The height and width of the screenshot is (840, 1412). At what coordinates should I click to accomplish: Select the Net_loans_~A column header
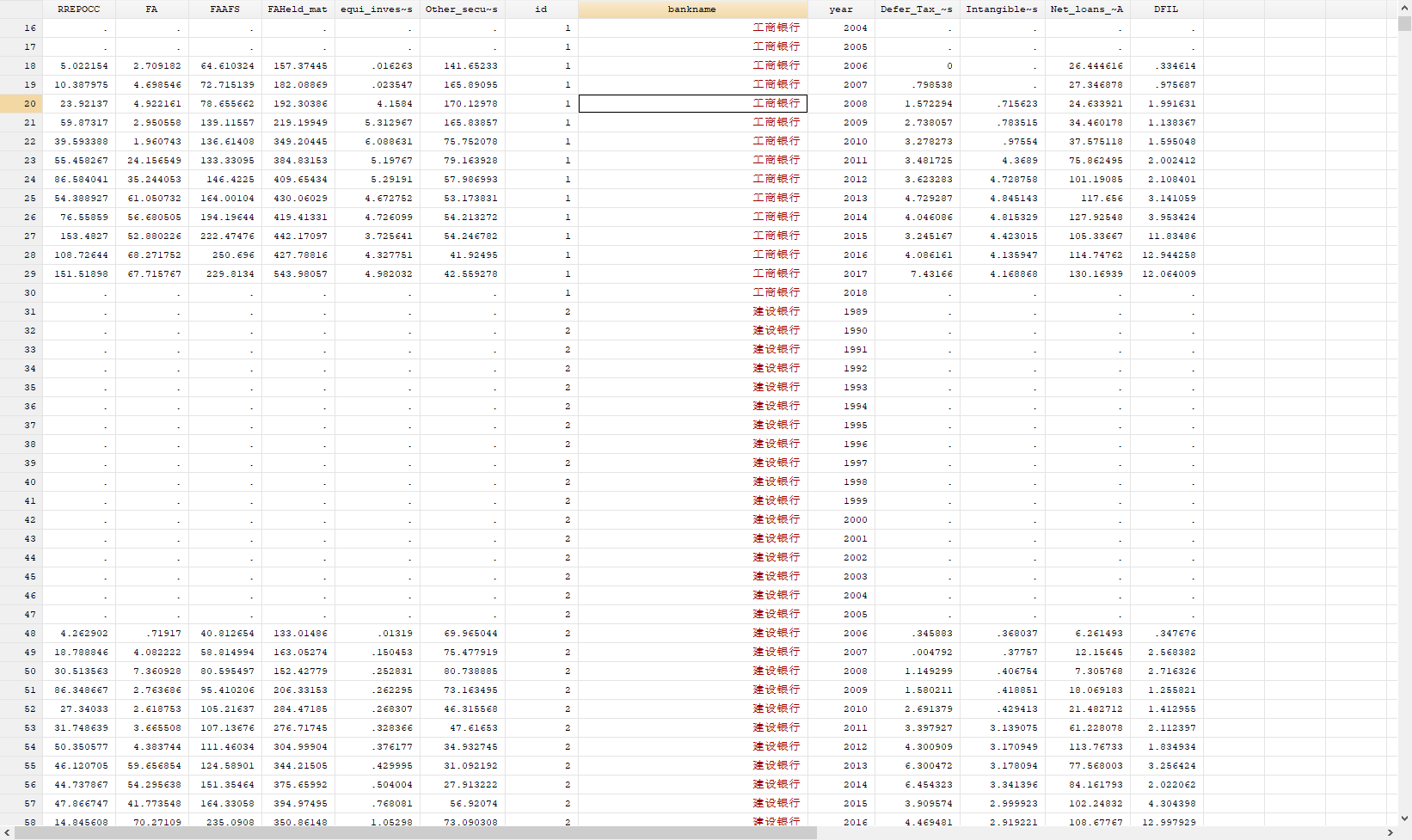(1087, 9)
